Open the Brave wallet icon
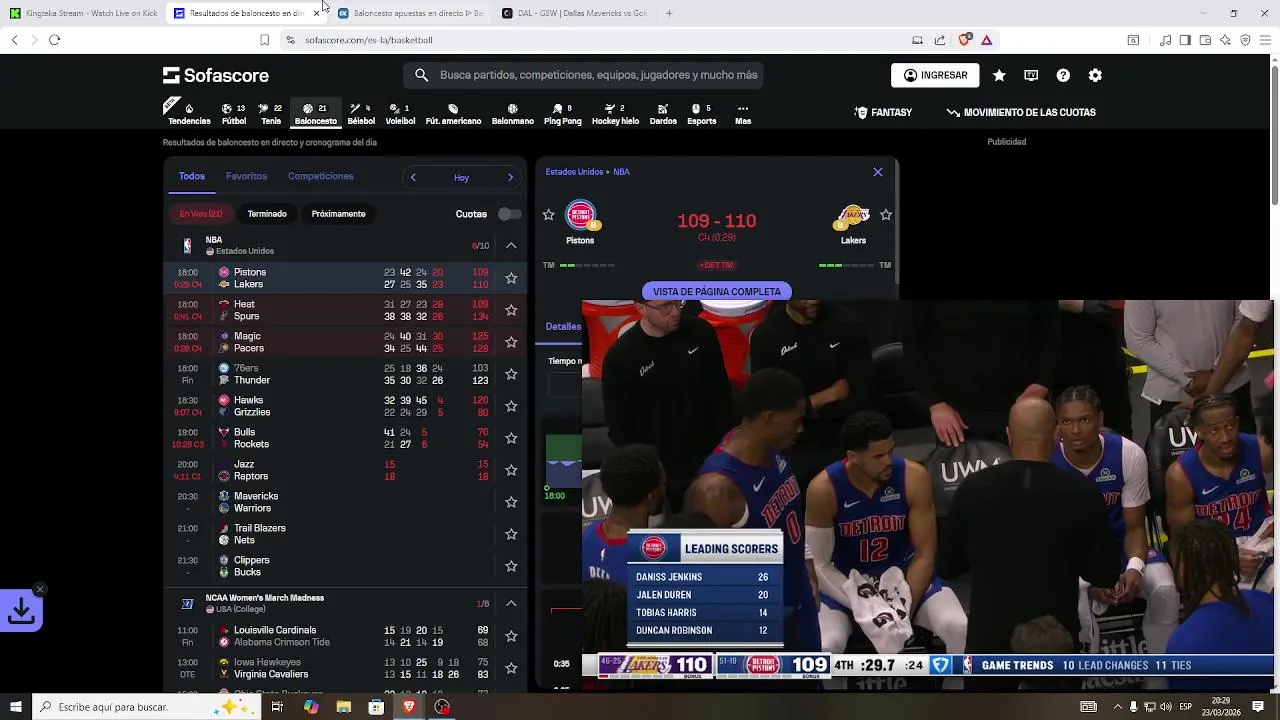 click(1205, 40)
